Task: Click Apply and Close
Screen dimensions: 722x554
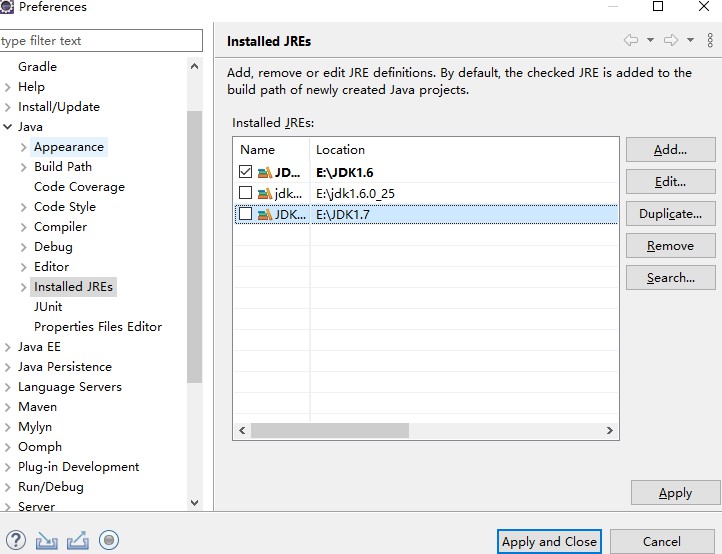Action: (x=549, y=542)
